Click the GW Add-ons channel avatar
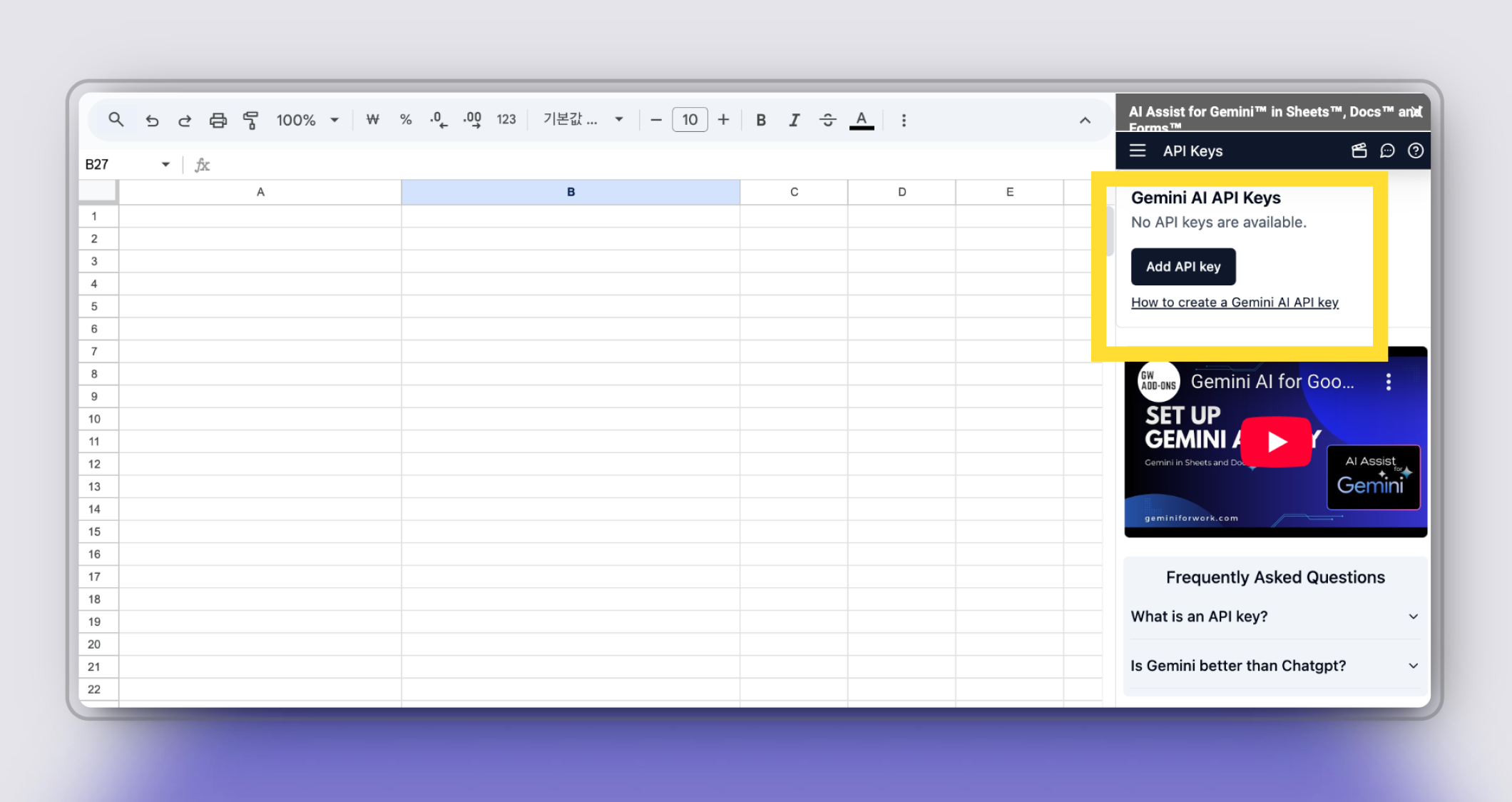1512x802 pixels. coord(1158,382)
